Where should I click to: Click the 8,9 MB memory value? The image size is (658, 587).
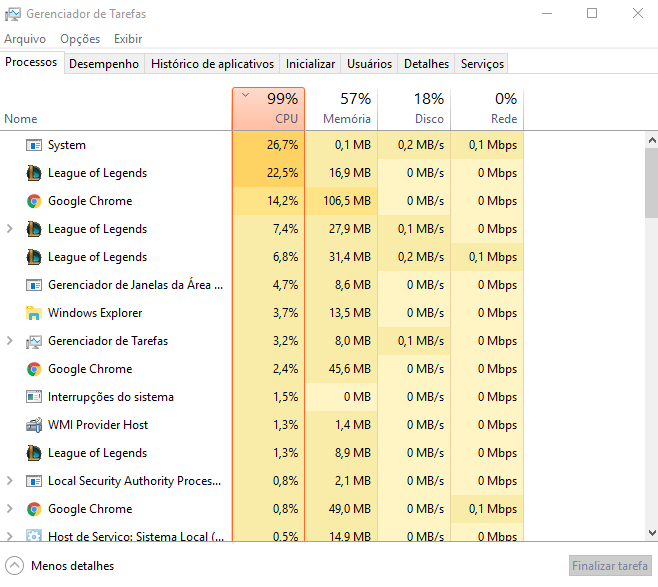(x=352, y=453)
